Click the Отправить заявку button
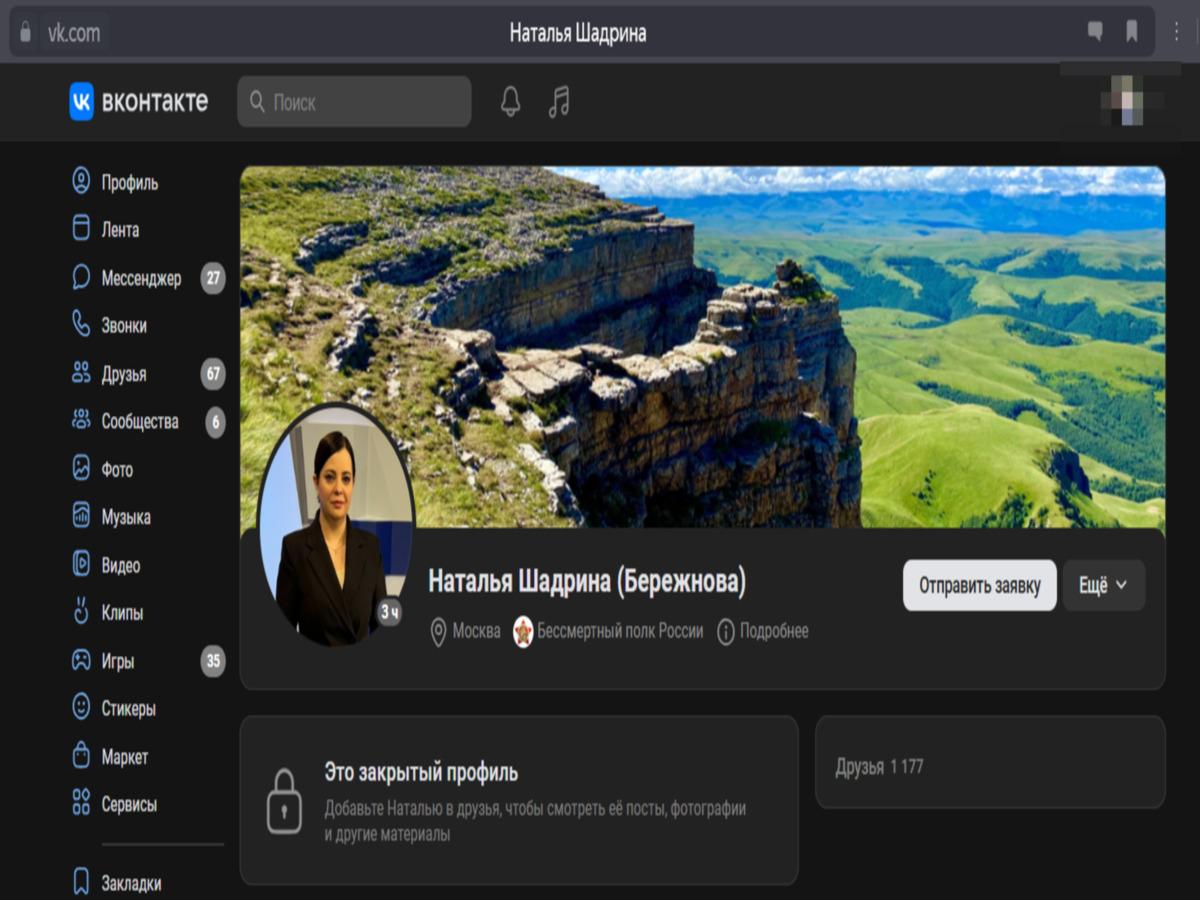The image size is (1200, 900). [980, 586]
